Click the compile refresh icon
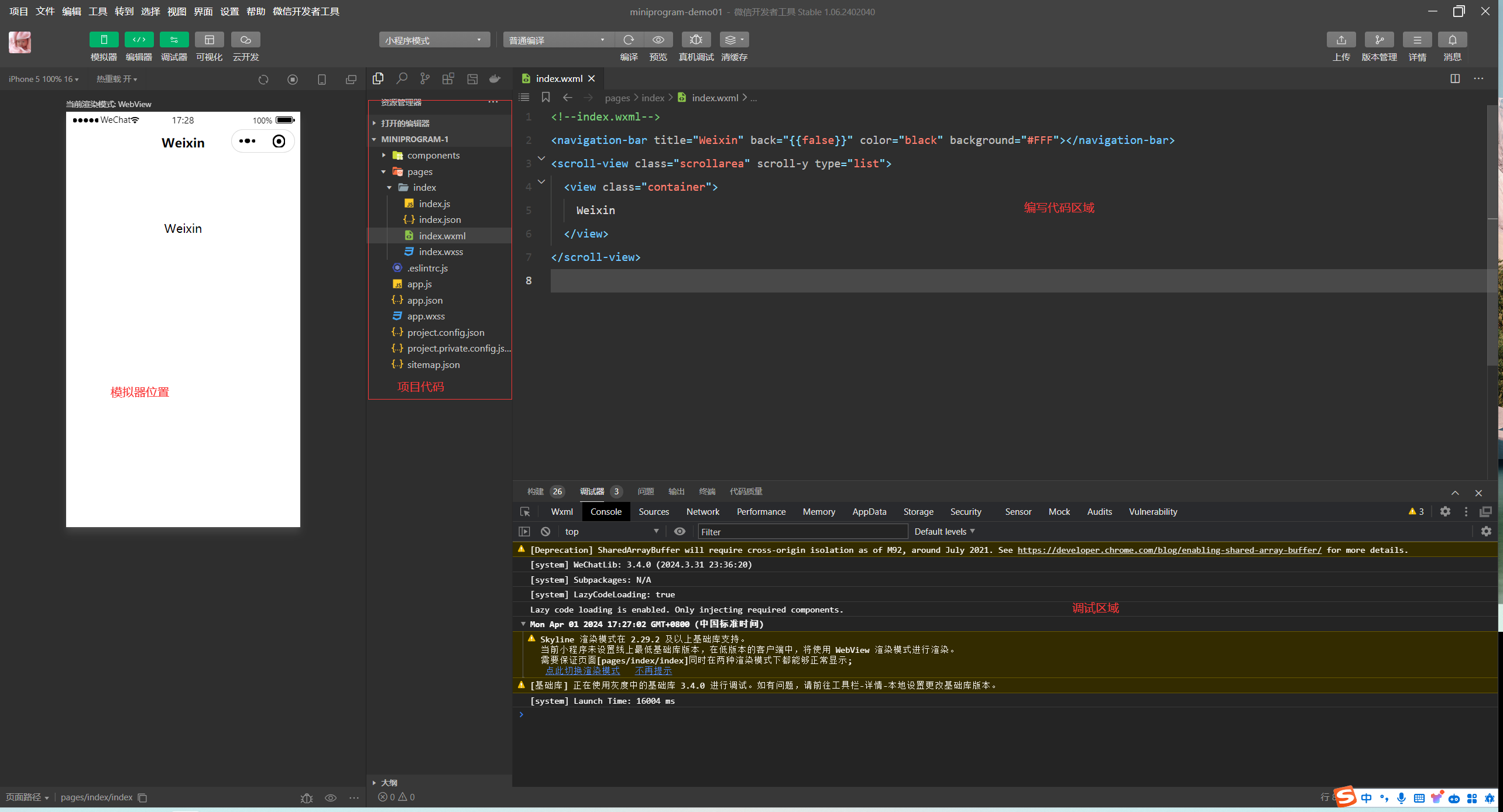 click(x=629, y=40)
